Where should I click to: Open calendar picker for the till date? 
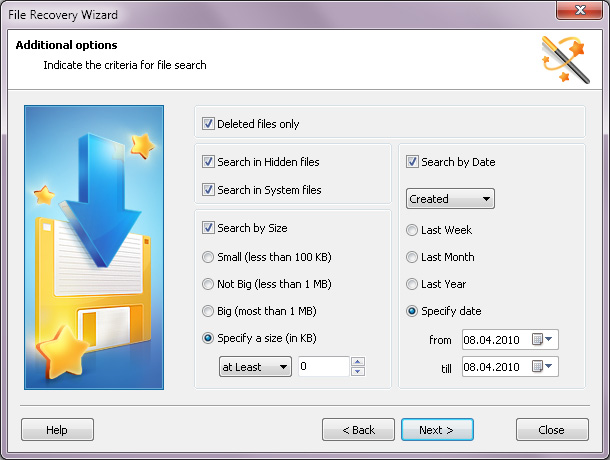pyautogui.click(x=542, y=366)
